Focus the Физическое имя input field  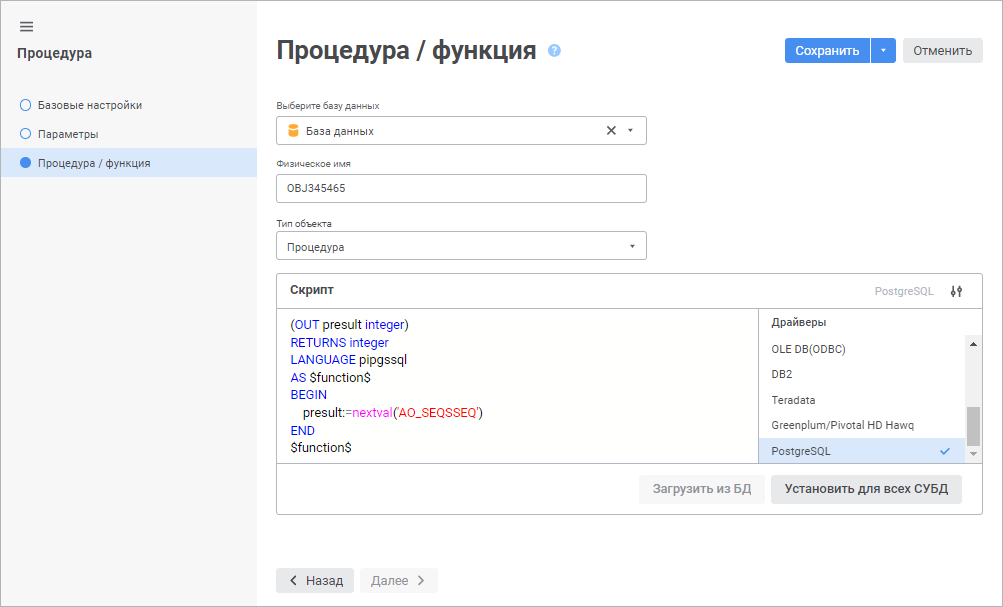point(461,188)
